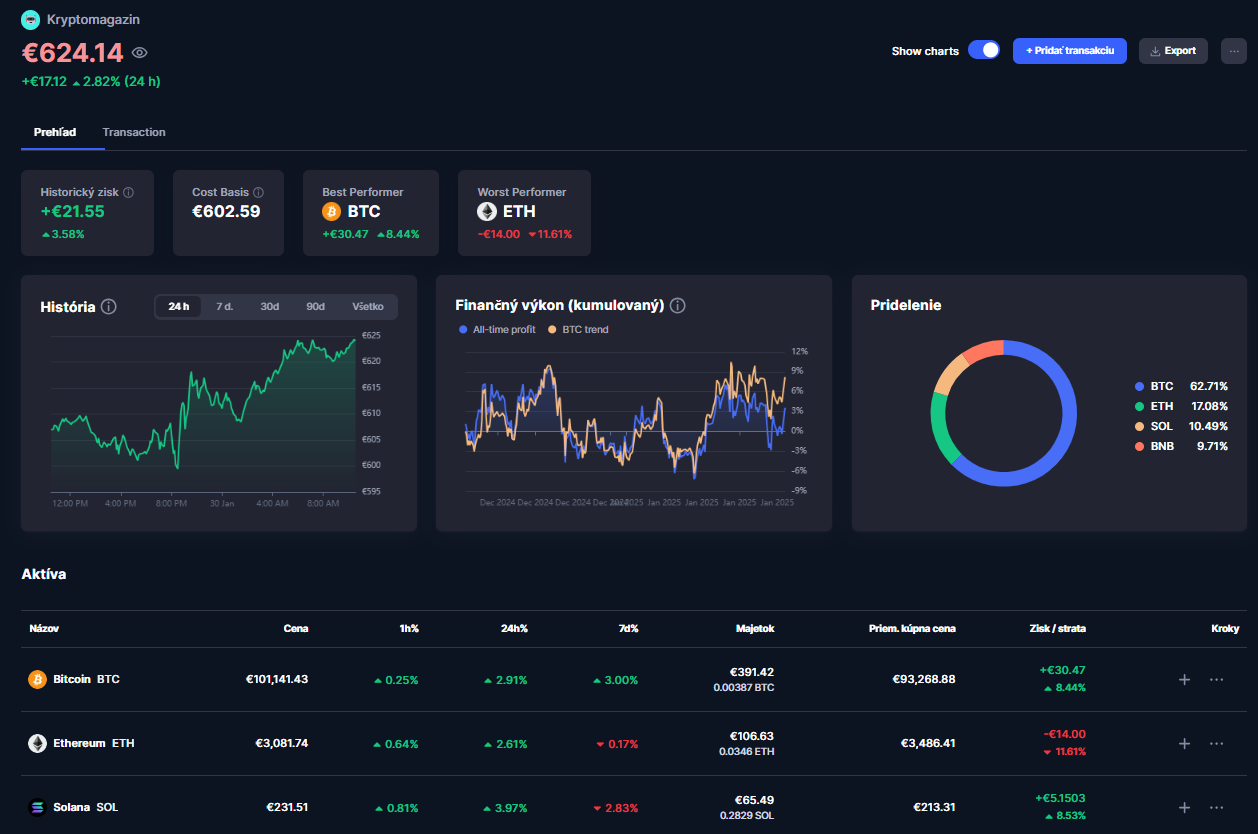Open more actions for the Ethereum row
The width and height of the screenshot is (1258, 834).
1216,744
